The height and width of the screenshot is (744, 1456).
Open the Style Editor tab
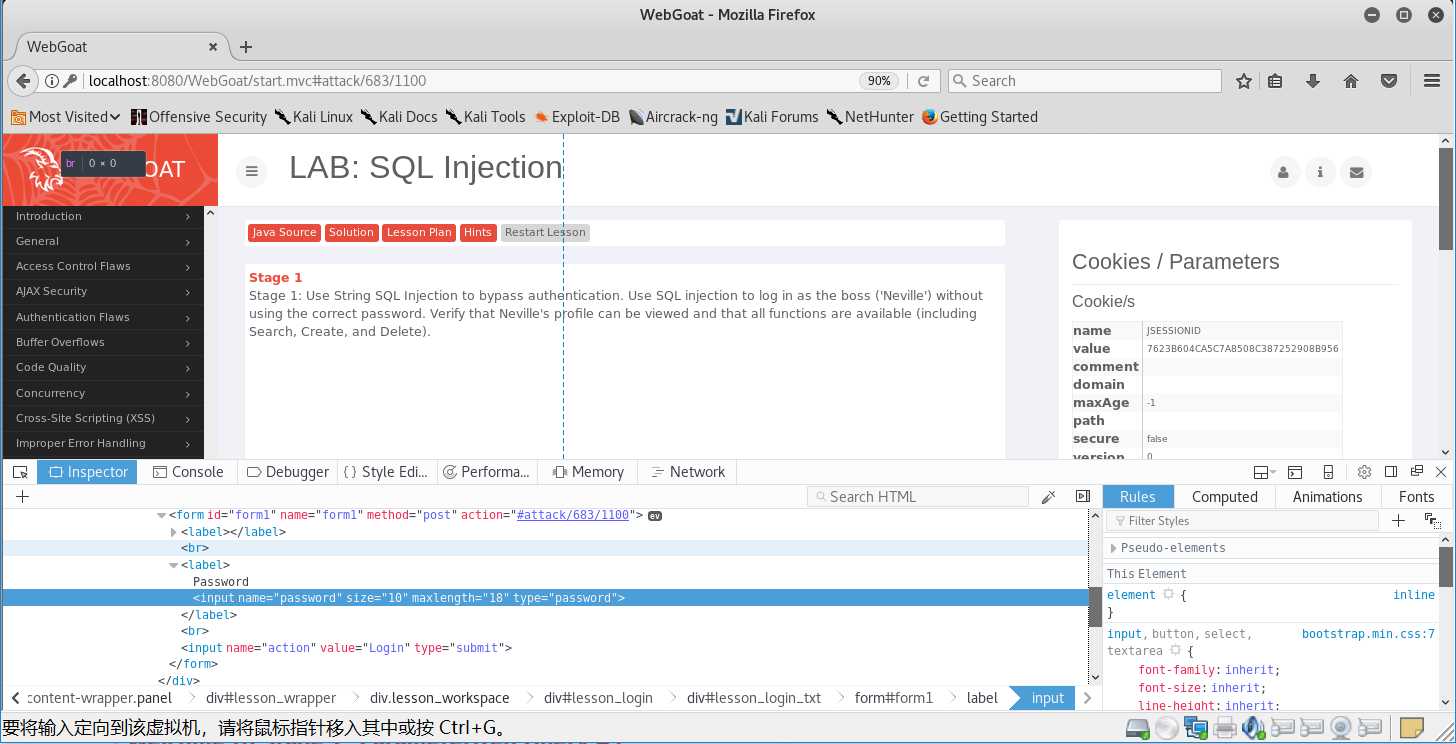point(386,472)
